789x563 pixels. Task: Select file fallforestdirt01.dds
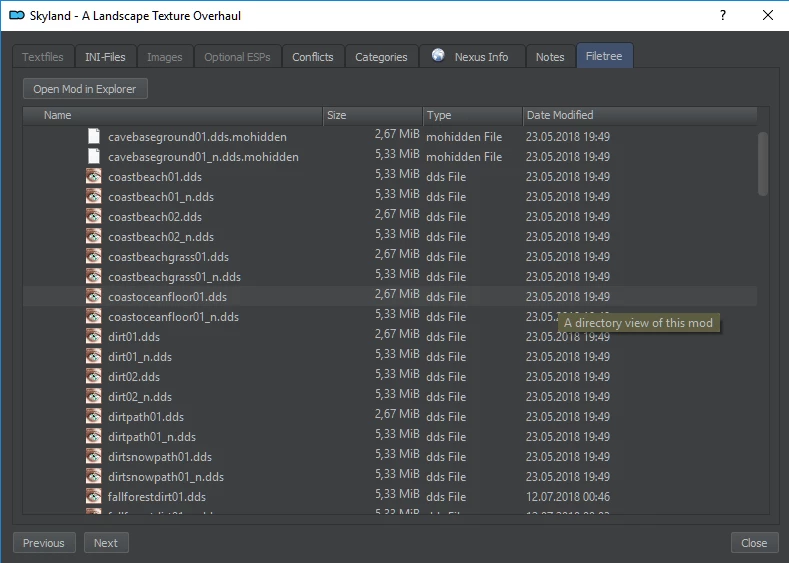pos(157,497)
